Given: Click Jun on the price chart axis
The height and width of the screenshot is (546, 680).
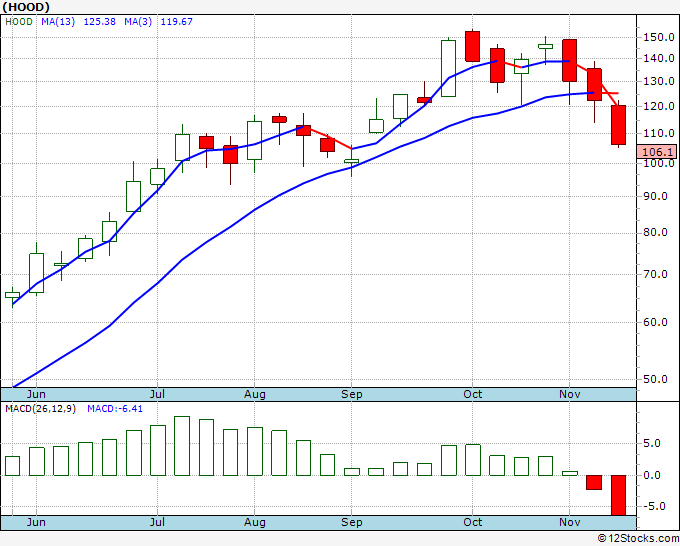Looking at the screenshot, I should point(36,395).
